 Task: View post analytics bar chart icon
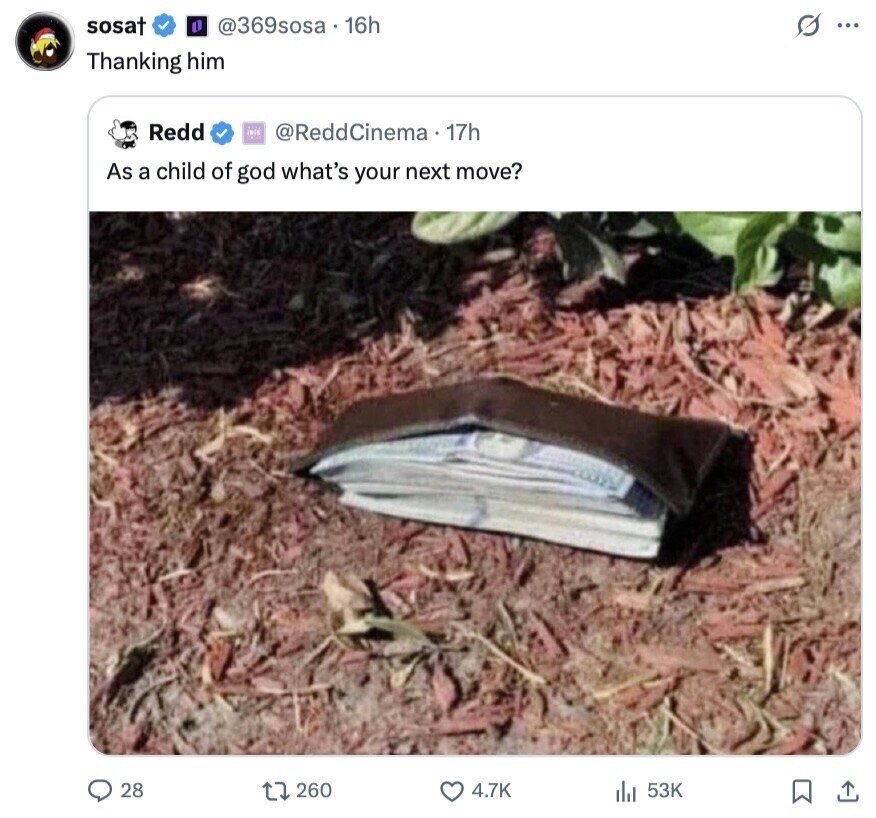[x=626, y=791]
